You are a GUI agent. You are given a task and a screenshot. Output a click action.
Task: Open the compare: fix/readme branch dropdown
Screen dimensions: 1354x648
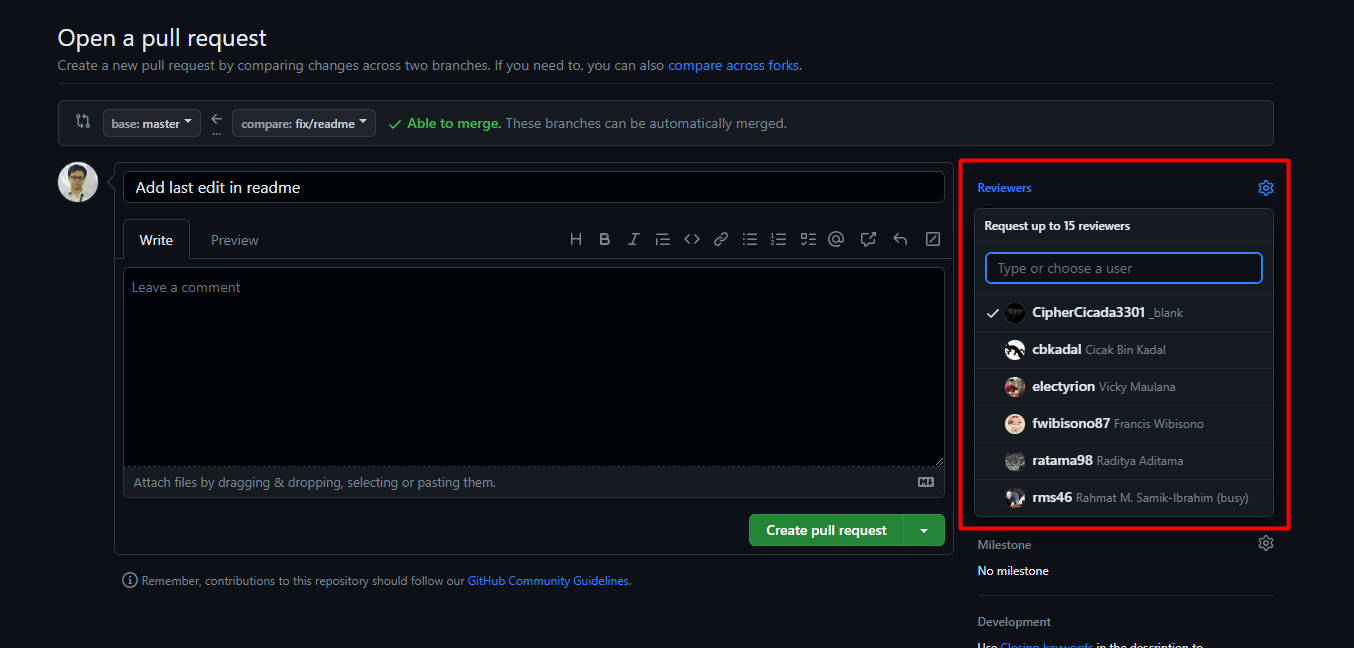(x=304, y=124)
